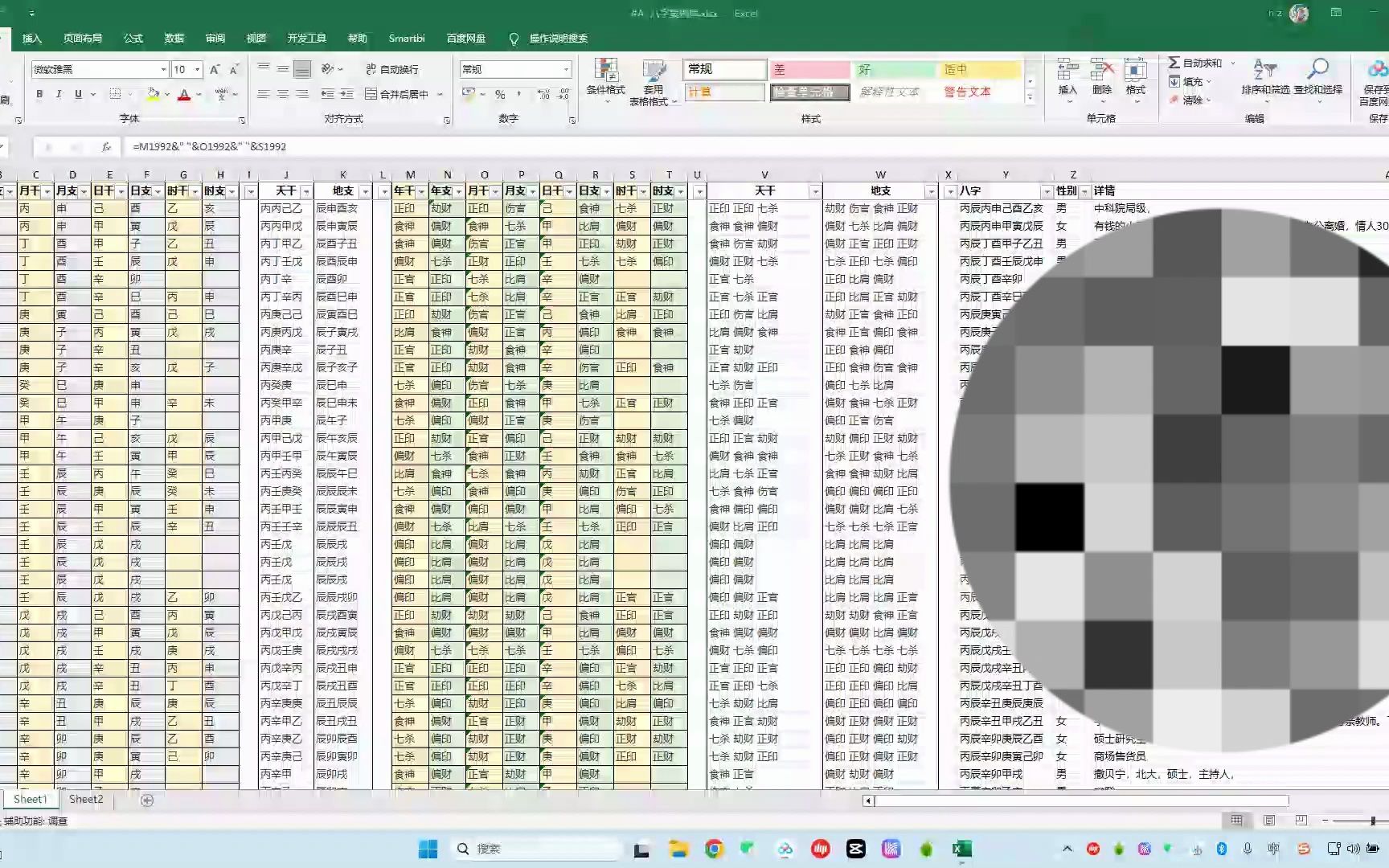Open the 页面布局 ribbon tab
The image size is (1389, 868).
pos(83,38)
